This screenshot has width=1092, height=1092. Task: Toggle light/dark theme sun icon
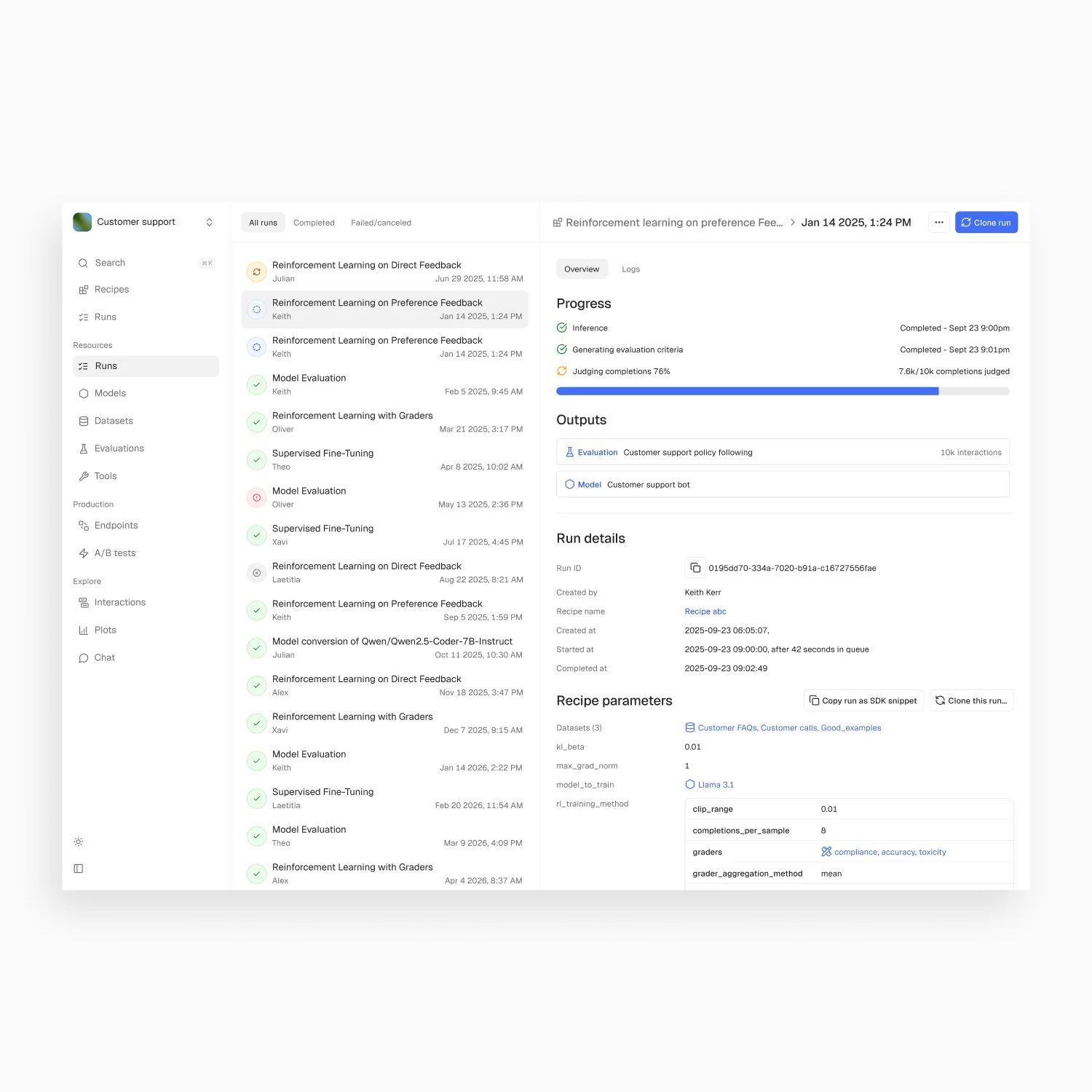tap(79, 842)
